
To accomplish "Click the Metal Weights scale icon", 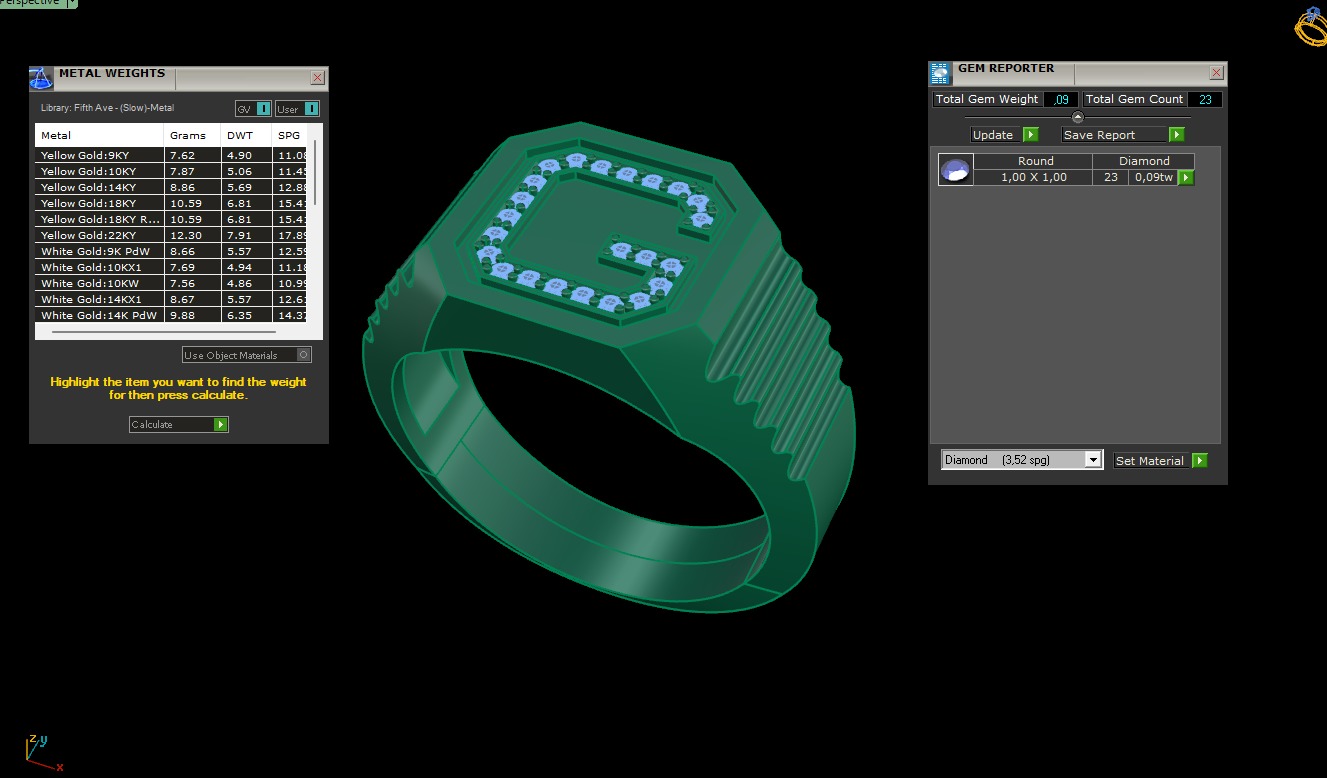I will coord(41,79).
